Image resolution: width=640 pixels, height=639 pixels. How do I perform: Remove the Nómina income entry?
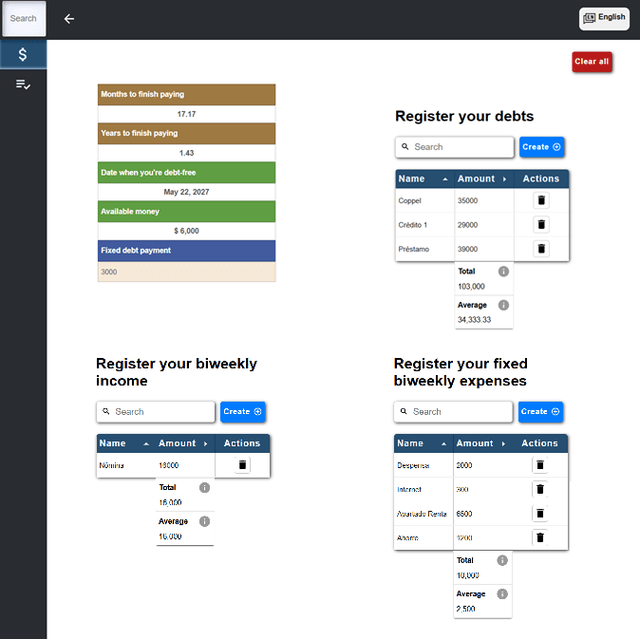click(242, 465)
